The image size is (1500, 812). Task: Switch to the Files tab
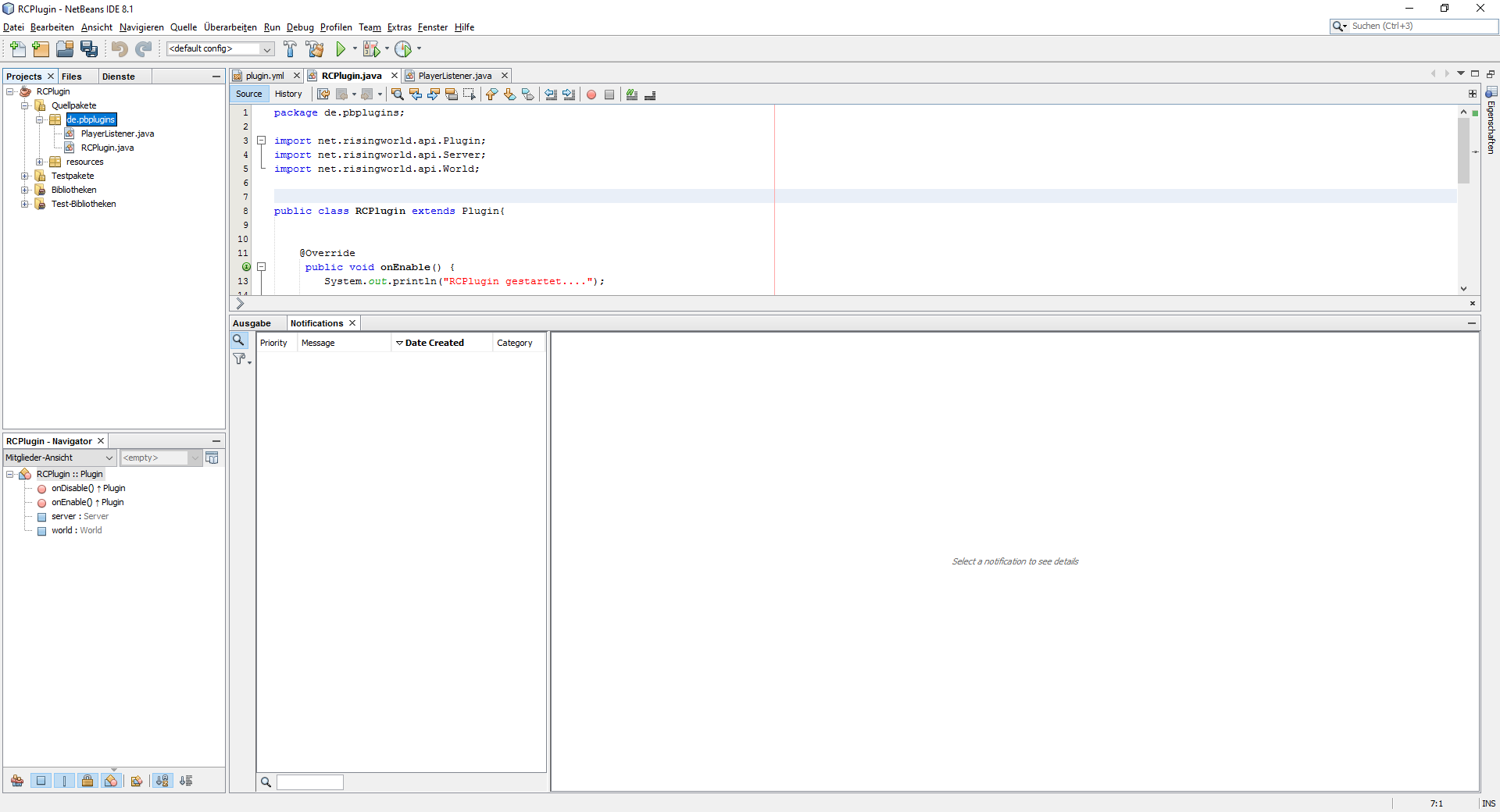(72, 77)
